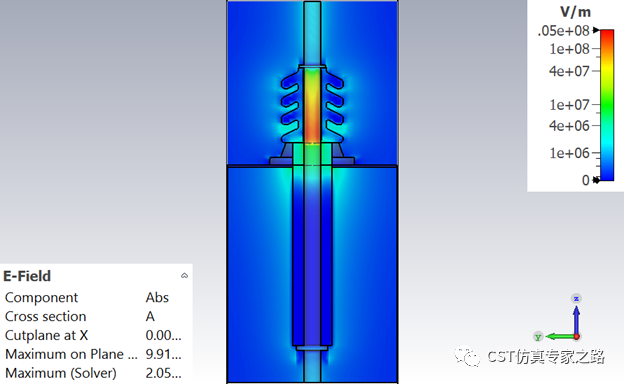Screen dimensions: 624x384
Task: Click the Maximum (Solver) value
Action: 164,373
